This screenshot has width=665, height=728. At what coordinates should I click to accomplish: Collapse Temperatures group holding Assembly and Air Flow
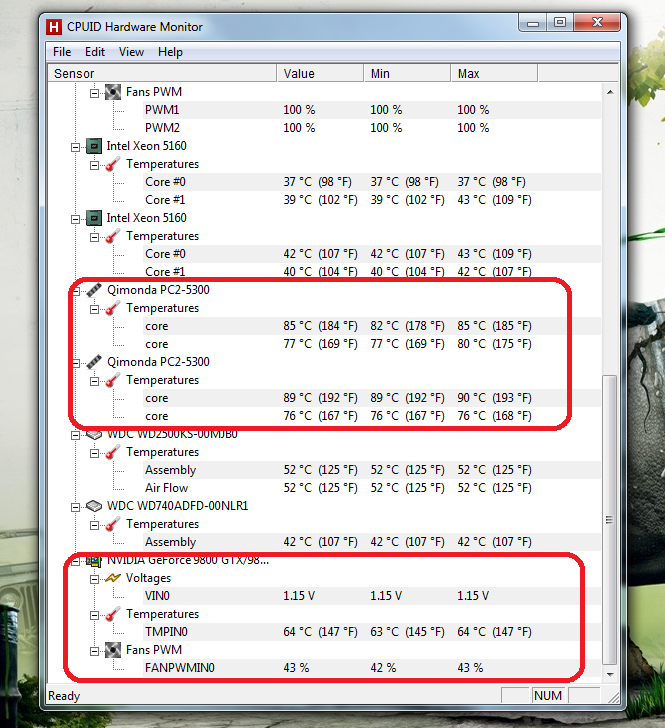(94, 454)
